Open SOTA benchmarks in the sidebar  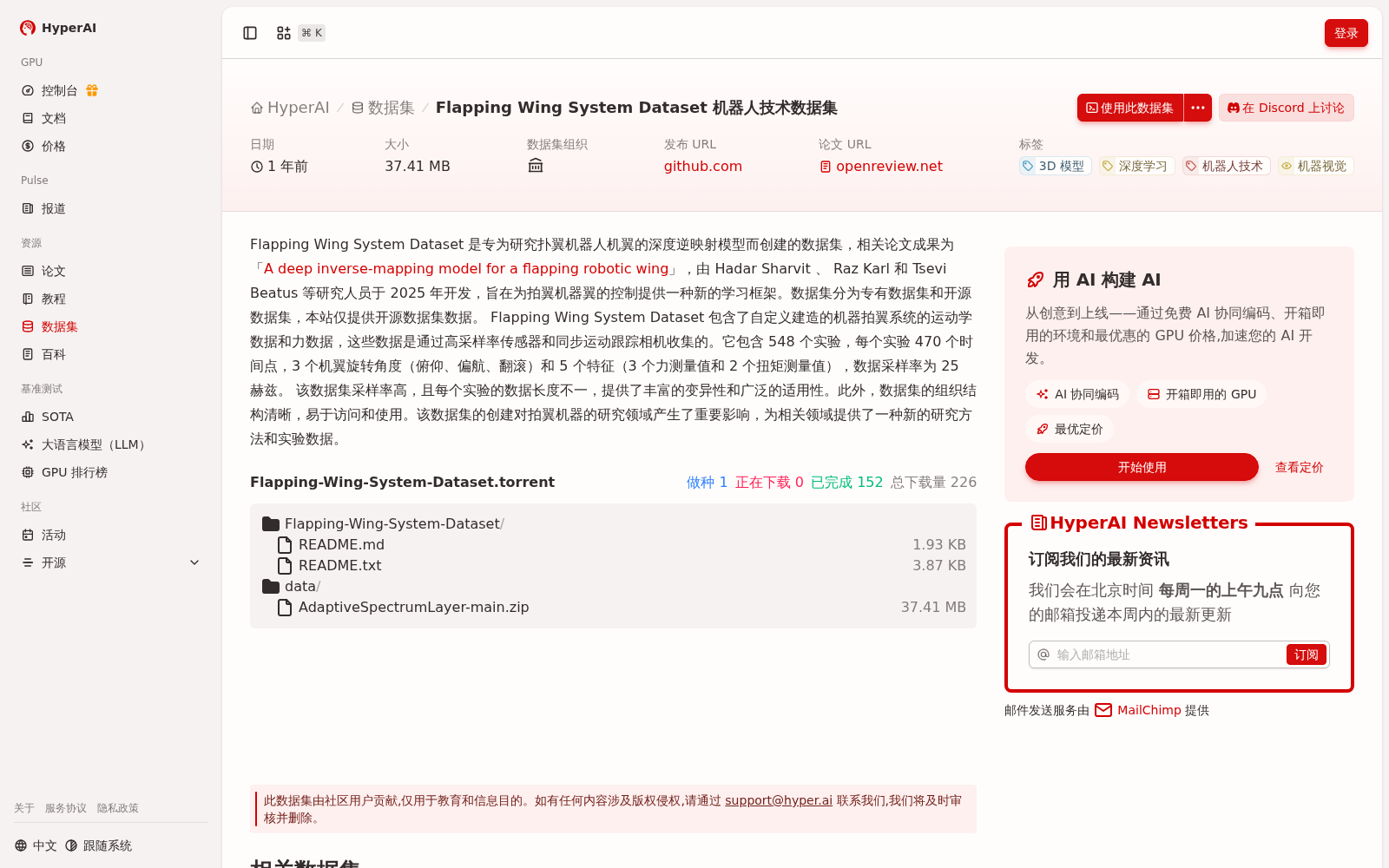click(x=110, y=417)
